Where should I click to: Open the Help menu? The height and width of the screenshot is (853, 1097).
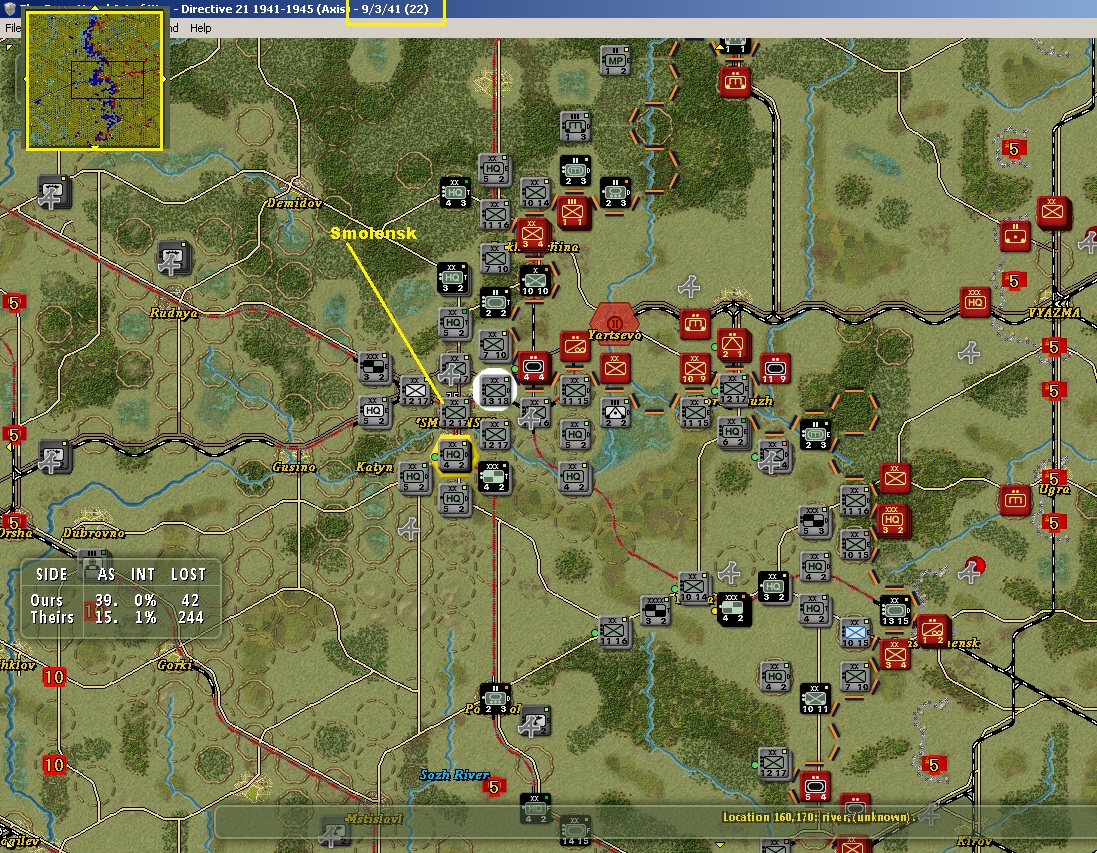200,28
